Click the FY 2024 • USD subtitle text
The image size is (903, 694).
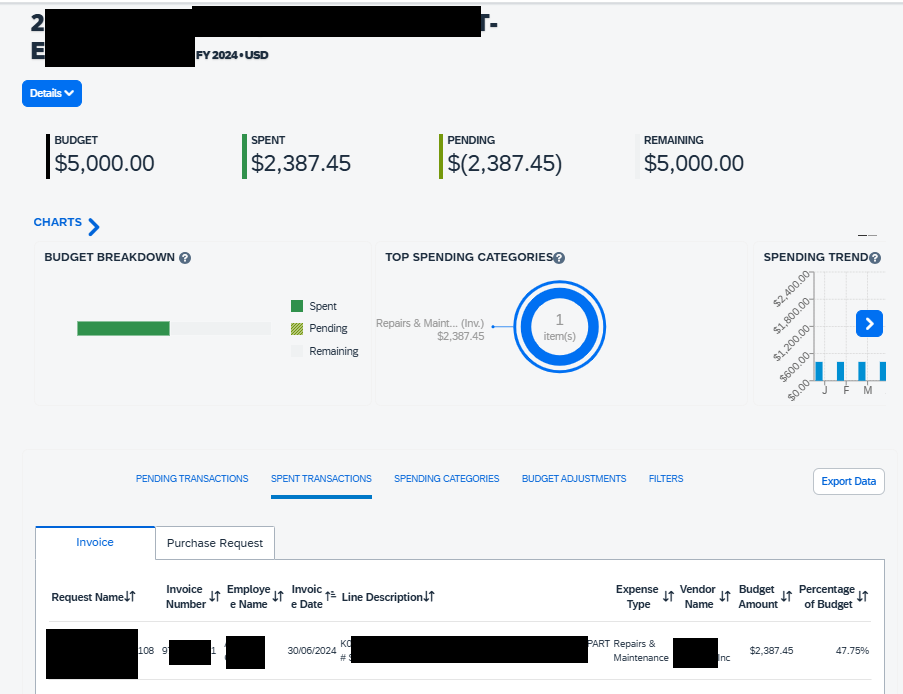coord(232,55)
